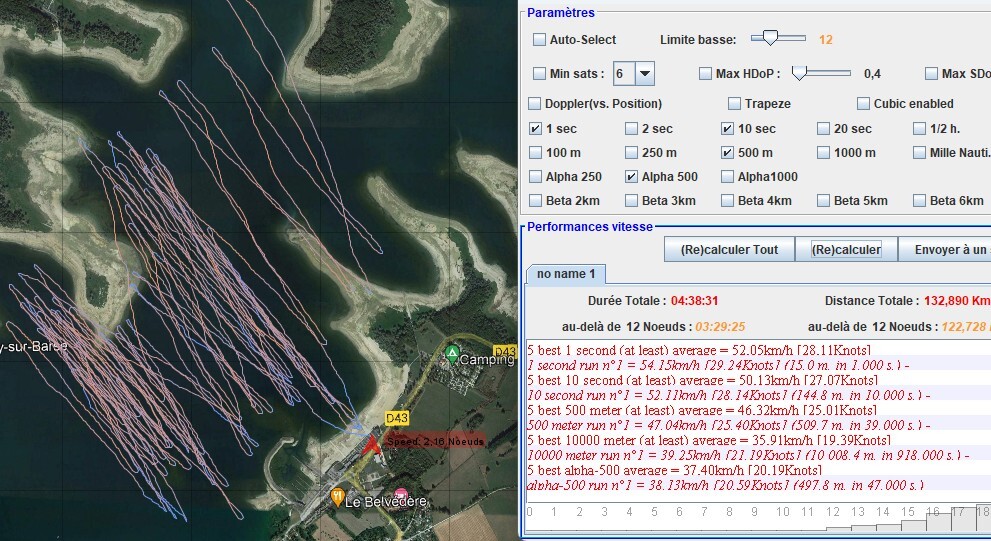Screen dimensions: 991x541
Task: Toggle the Min sats checkbox
Action: pyautogui.click(x=539, y=74)
